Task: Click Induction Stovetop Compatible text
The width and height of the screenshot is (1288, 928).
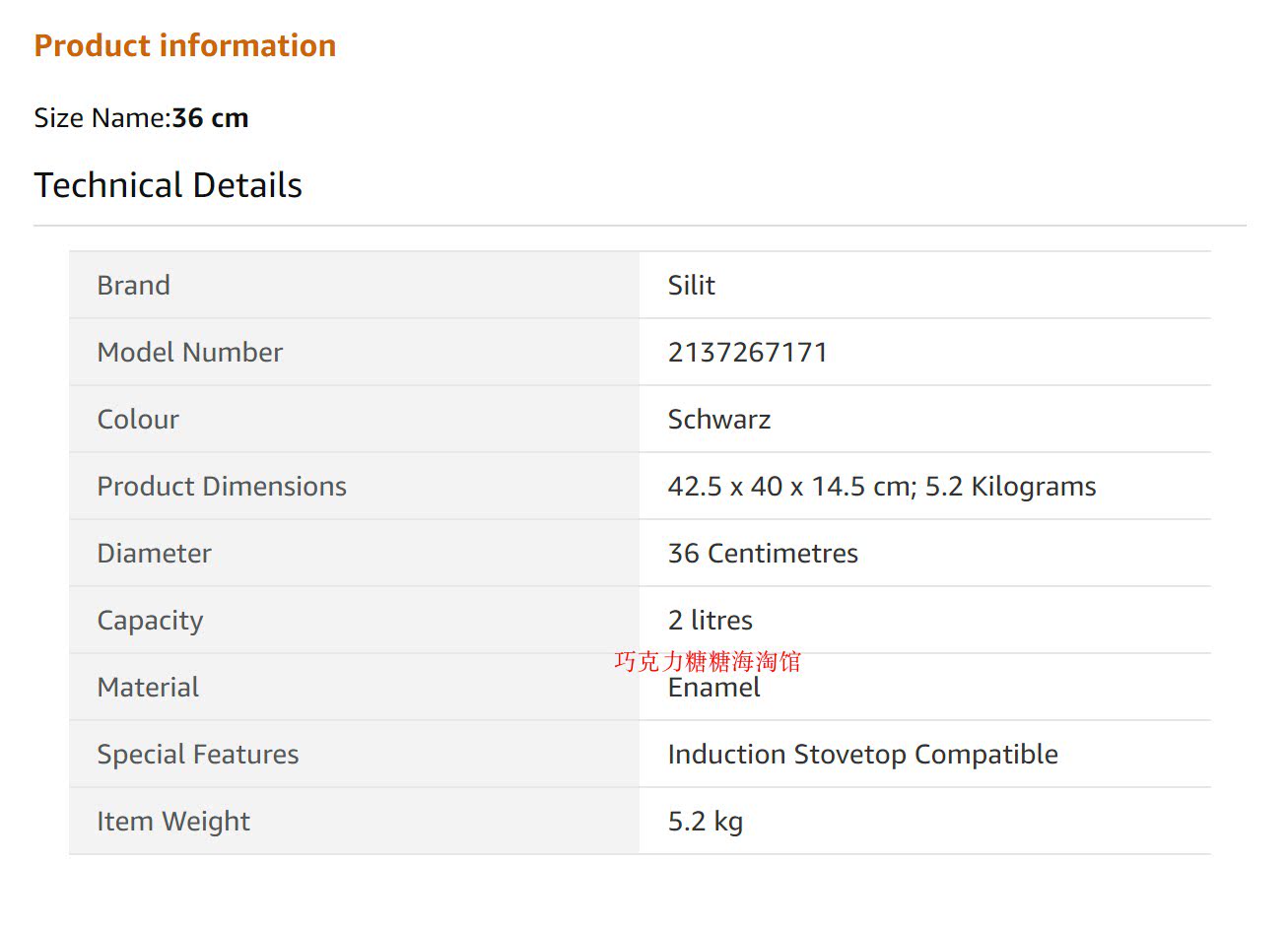Action: (862, 755)
